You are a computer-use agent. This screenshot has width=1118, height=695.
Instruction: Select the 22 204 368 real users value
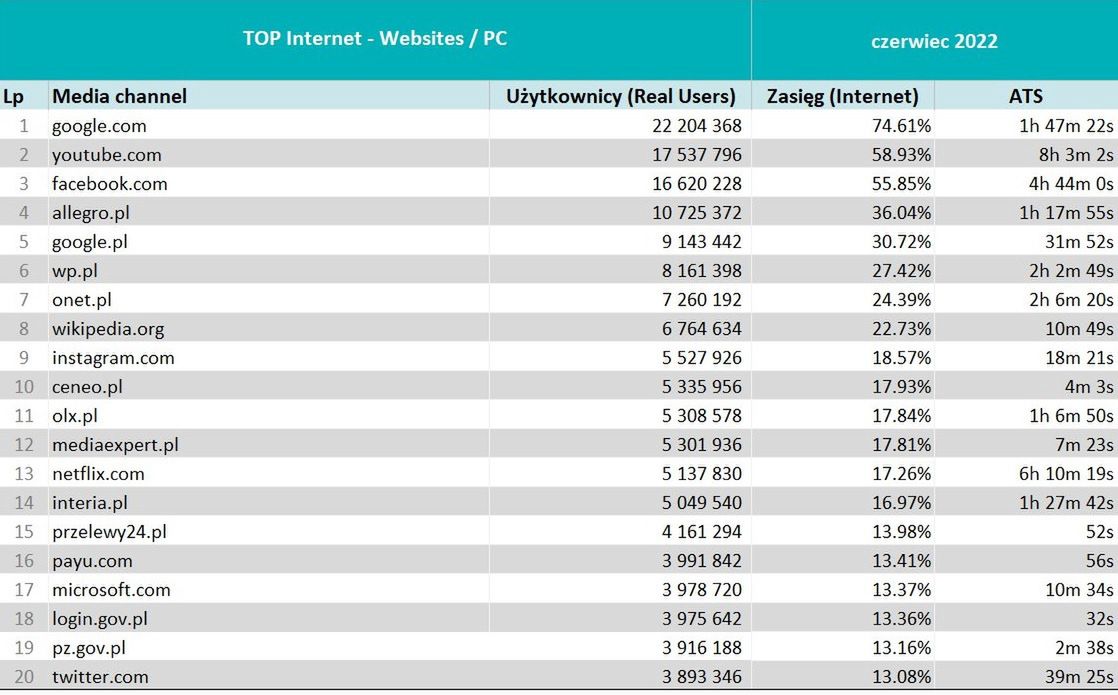685,126
